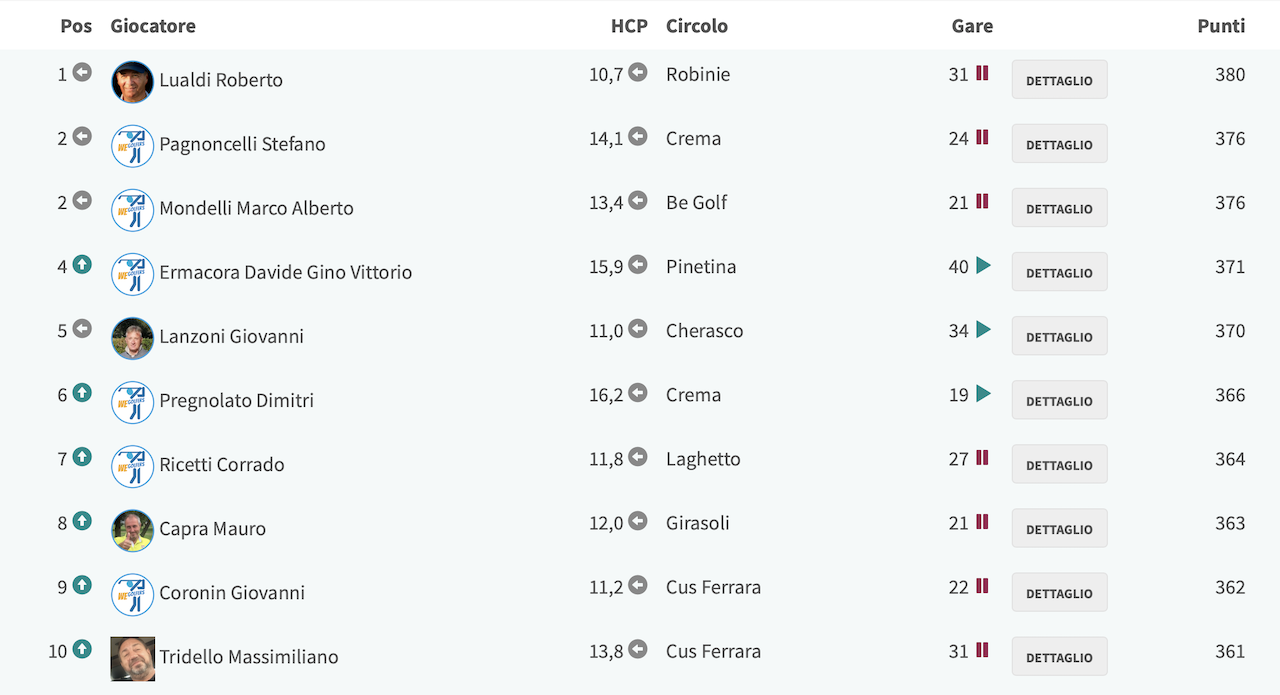Screen dimensions: 1280x695
Task: Sort the table by the Punti column header
Action: (1221, 26)
